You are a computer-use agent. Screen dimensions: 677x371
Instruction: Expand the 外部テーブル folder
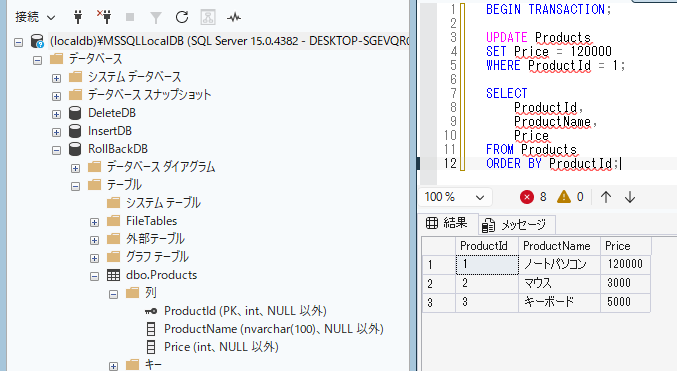pos(95,240)
